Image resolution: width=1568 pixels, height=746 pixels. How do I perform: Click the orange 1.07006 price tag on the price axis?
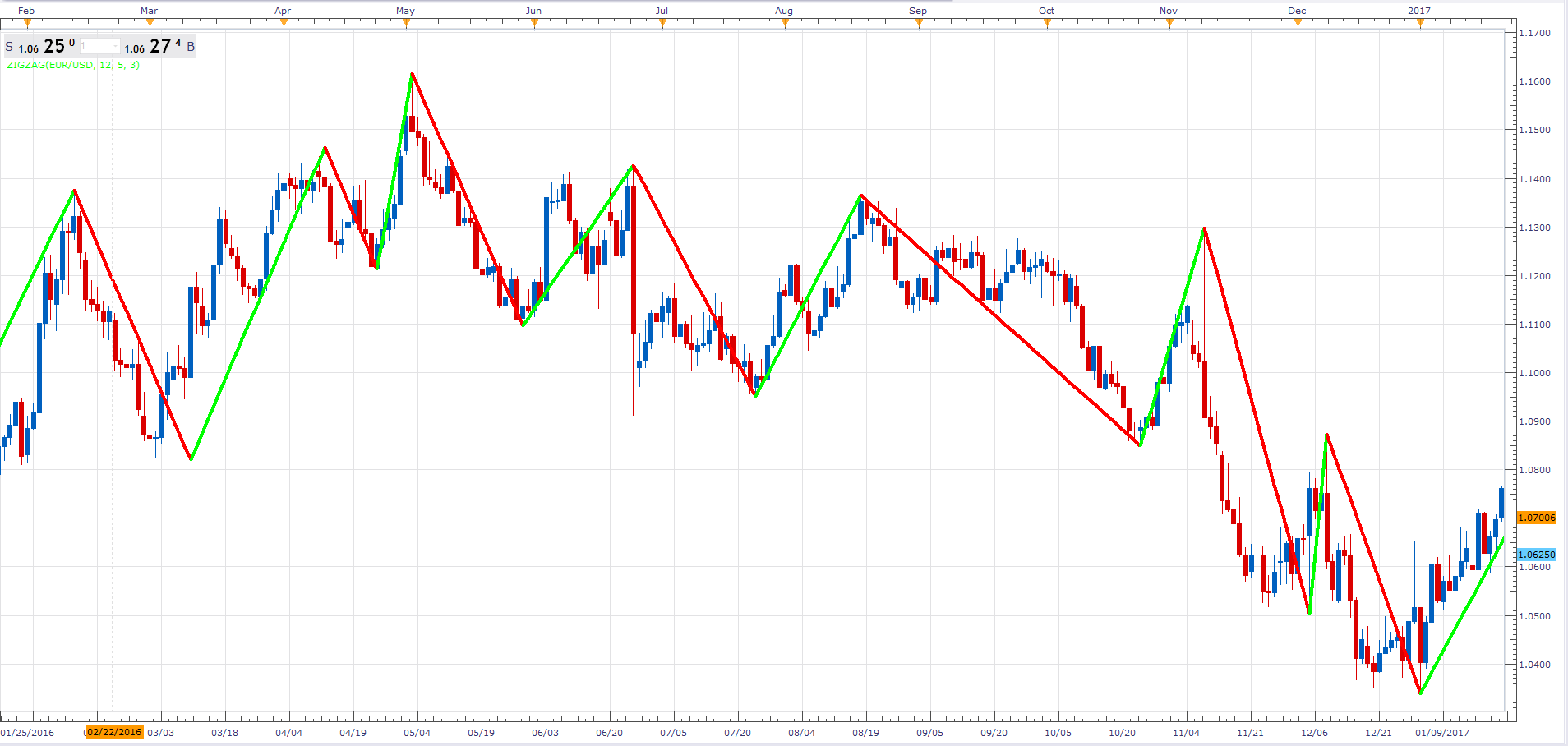pos(1536,518)
